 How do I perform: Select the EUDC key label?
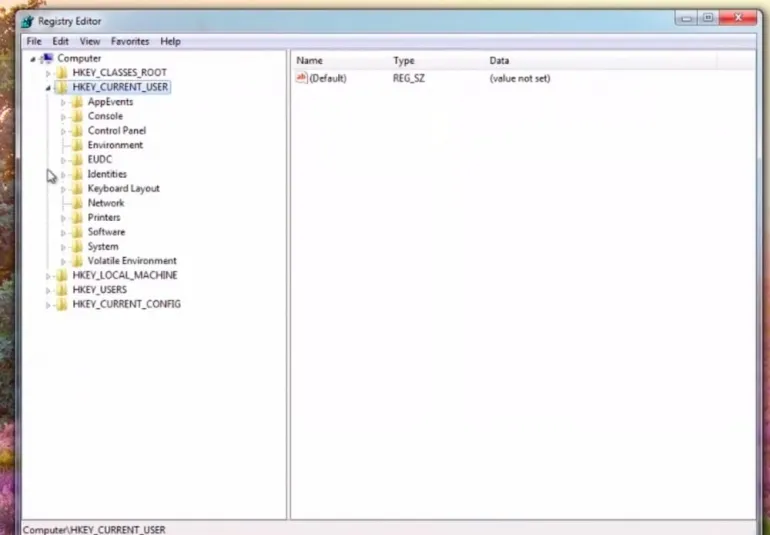pos(100,159)
